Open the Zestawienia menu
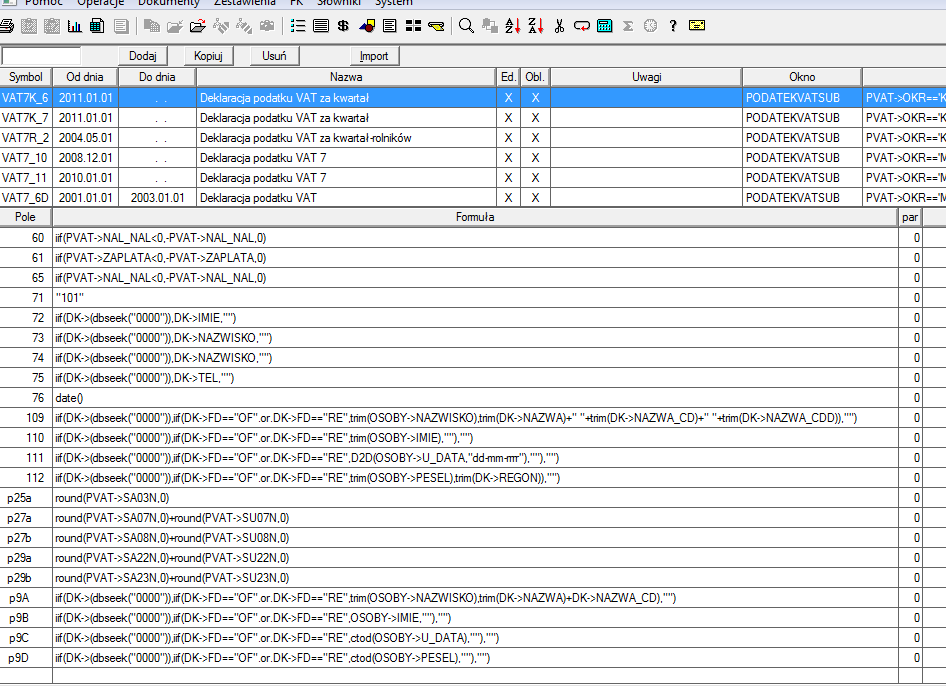The image size is (946, 687). [245, 3]
